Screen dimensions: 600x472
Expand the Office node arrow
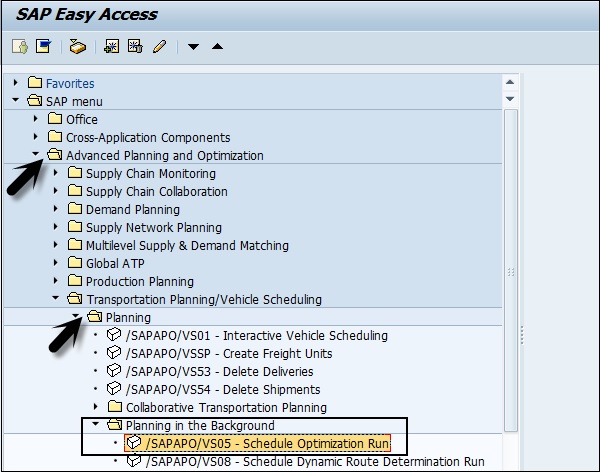pyautogui.click(x=36, y=119)
